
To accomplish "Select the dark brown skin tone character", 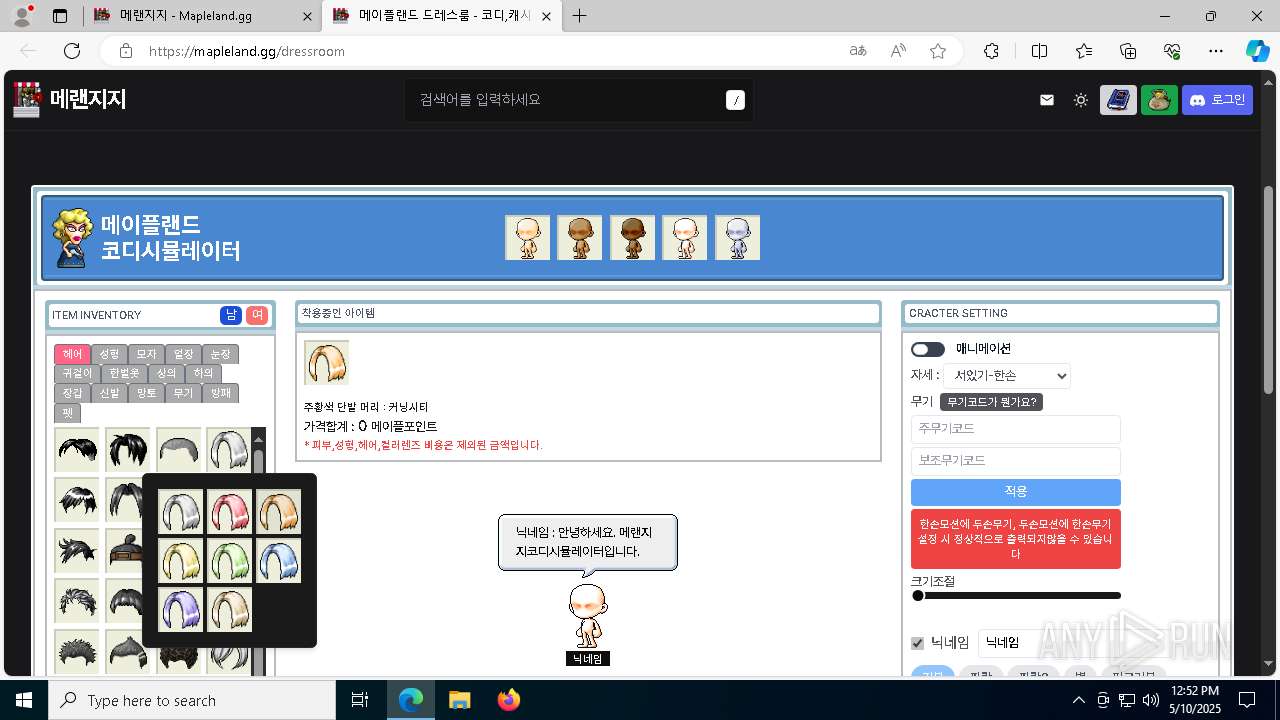I will point(632,238).
